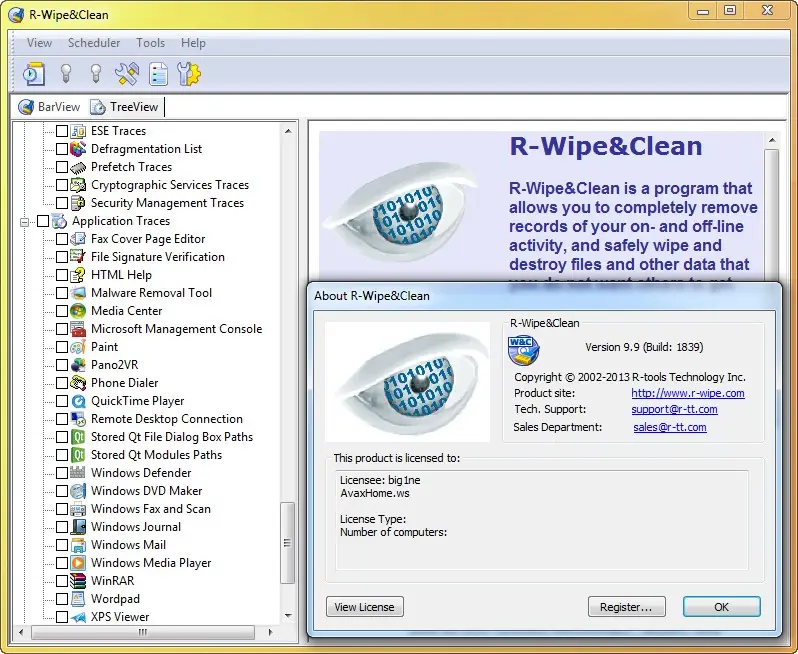Click the Prefetch Traces chip icon
Image resolution: width=798 pixels, height=654 pixels.
tap(78, 167)
